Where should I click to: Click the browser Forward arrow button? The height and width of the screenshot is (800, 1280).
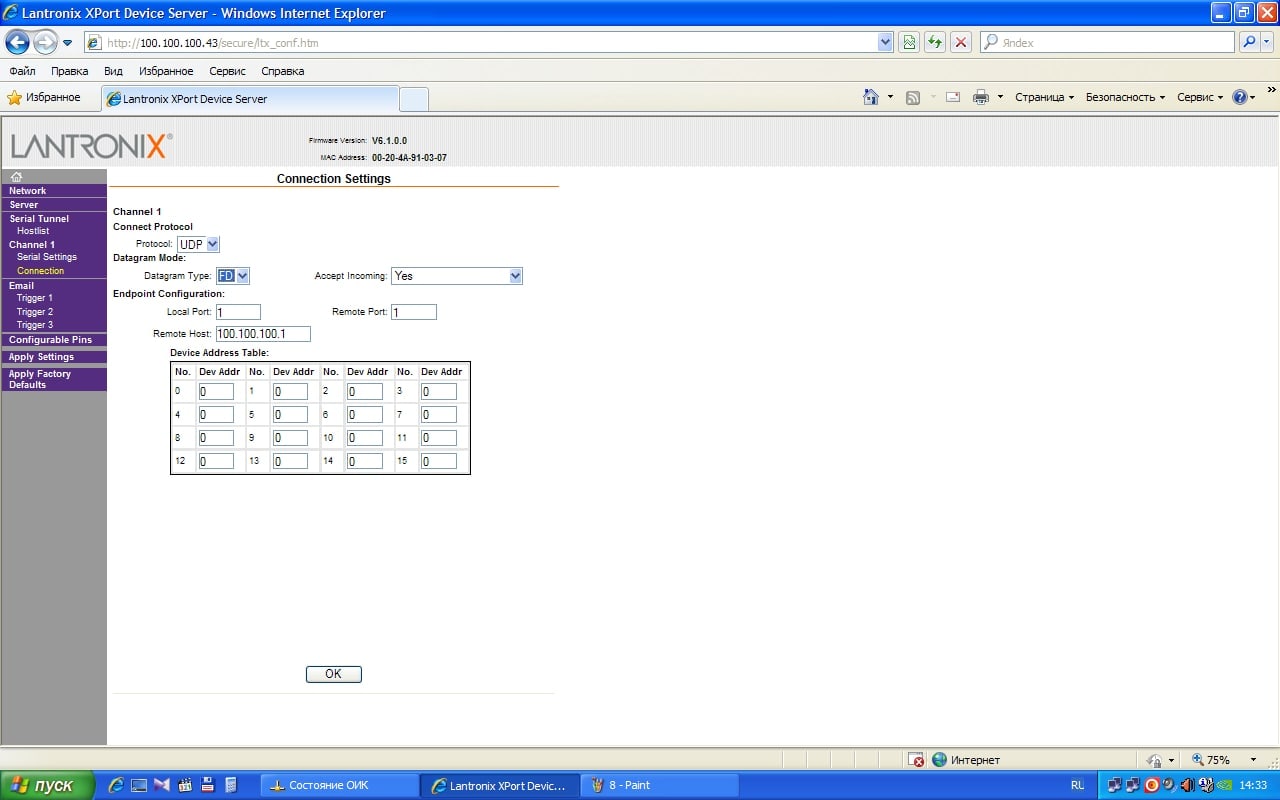[45, 42]
